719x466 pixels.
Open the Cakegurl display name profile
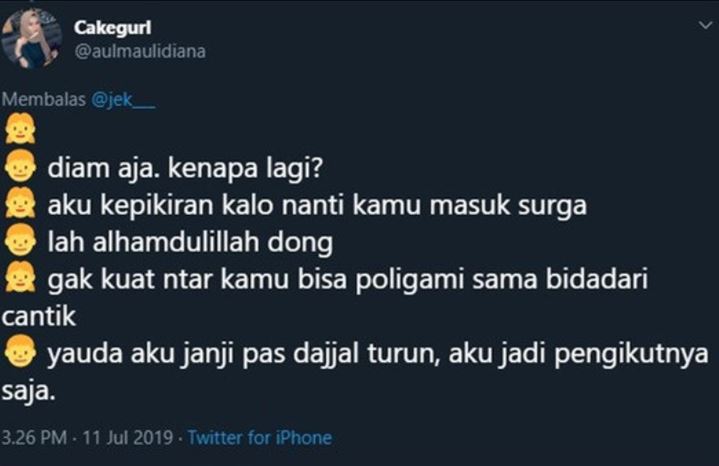point(112,28)
